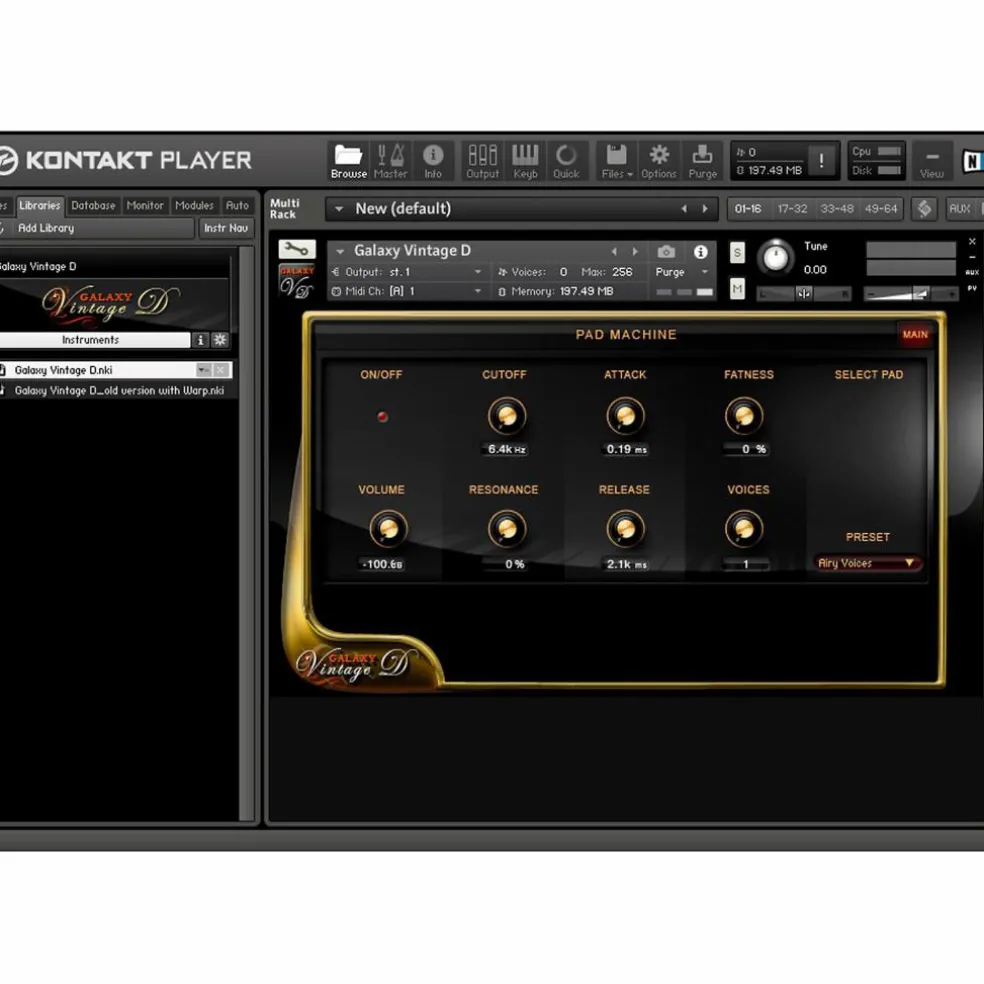Go to previous multi rack preset

[684, 209]
